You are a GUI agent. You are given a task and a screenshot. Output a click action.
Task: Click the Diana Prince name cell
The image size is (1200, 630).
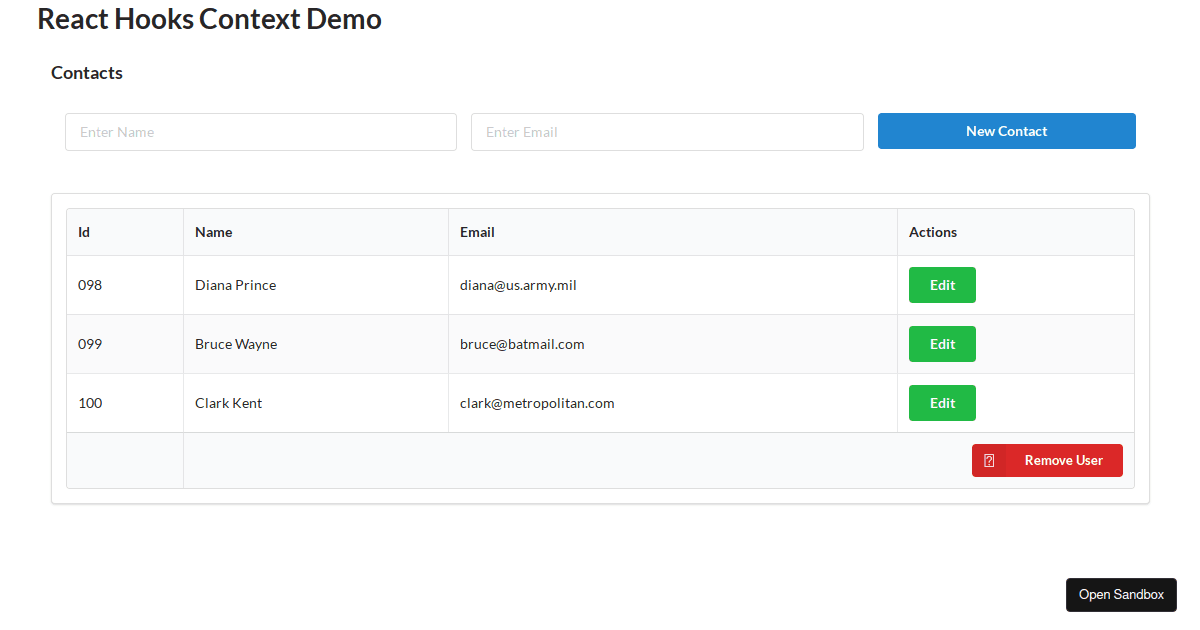(235, 285)
